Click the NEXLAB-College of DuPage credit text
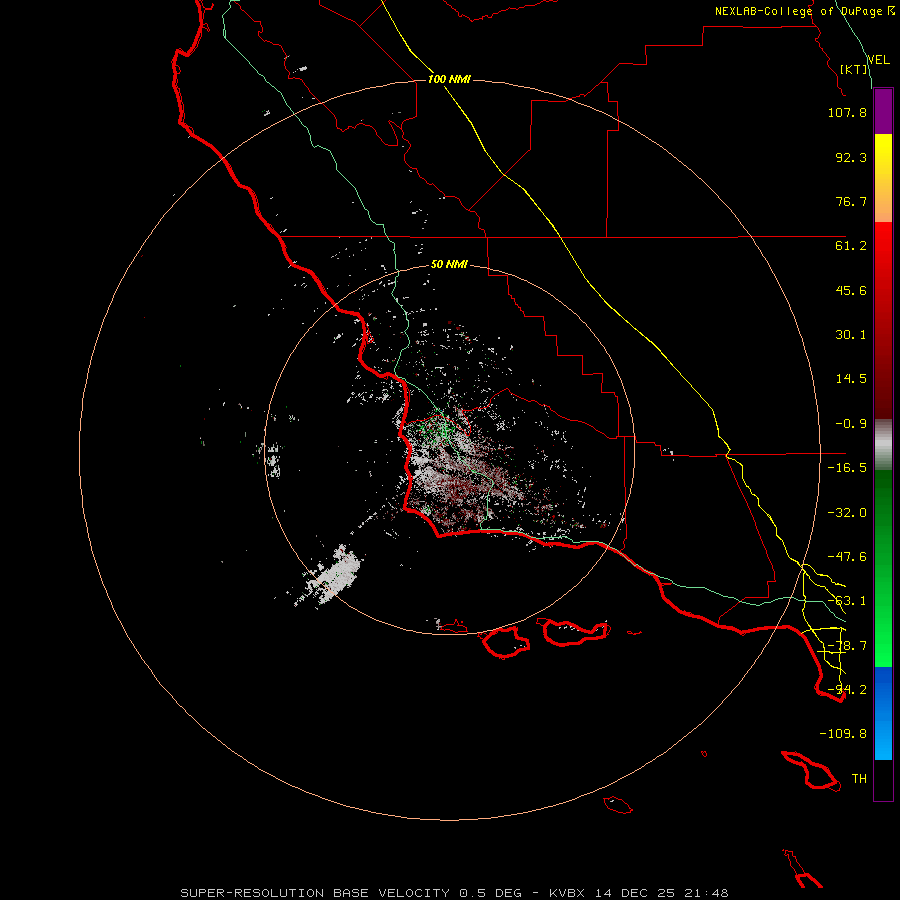This screenshot has width=900, height=900. pyautogui.click(x=805, y=11)
